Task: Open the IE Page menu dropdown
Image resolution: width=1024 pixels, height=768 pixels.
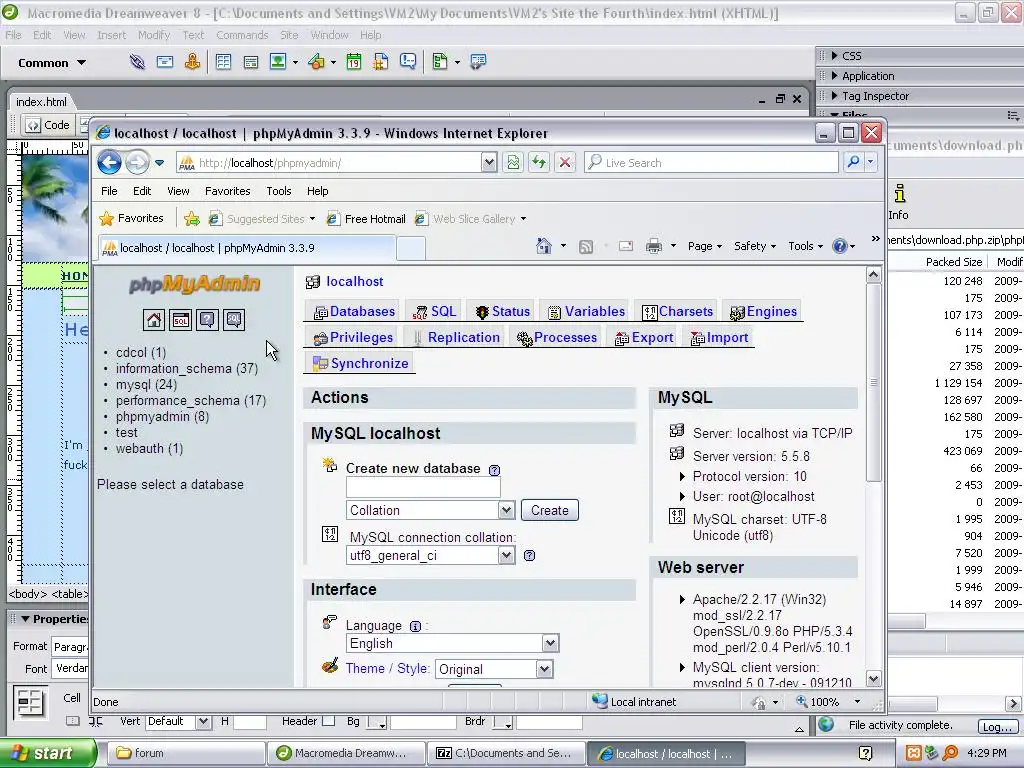Action: point(705,246)
